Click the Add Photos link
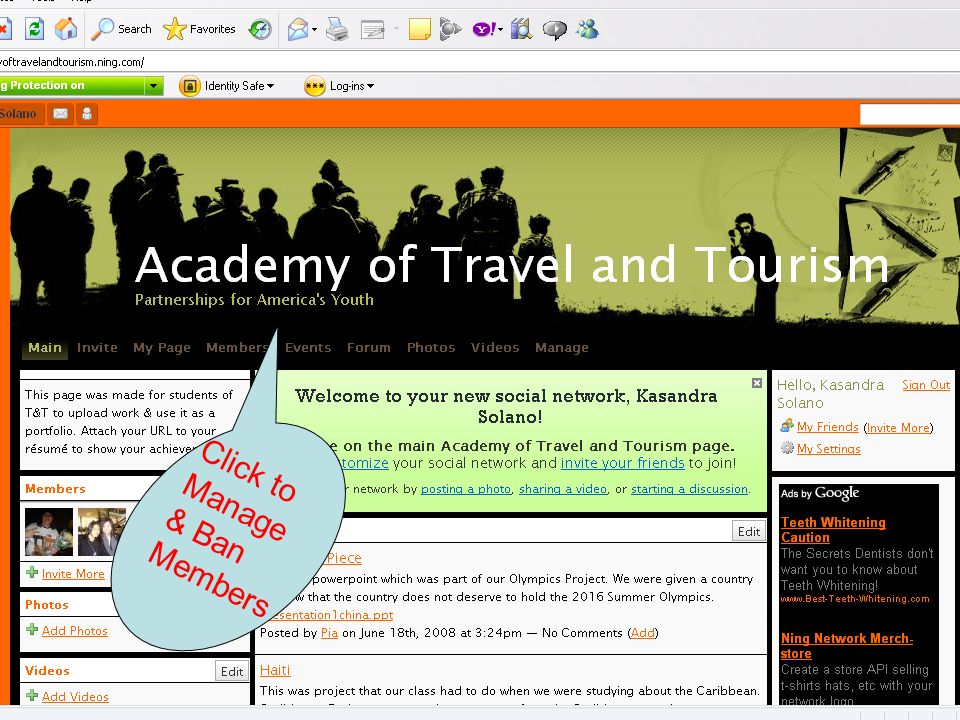 point(75,631)
